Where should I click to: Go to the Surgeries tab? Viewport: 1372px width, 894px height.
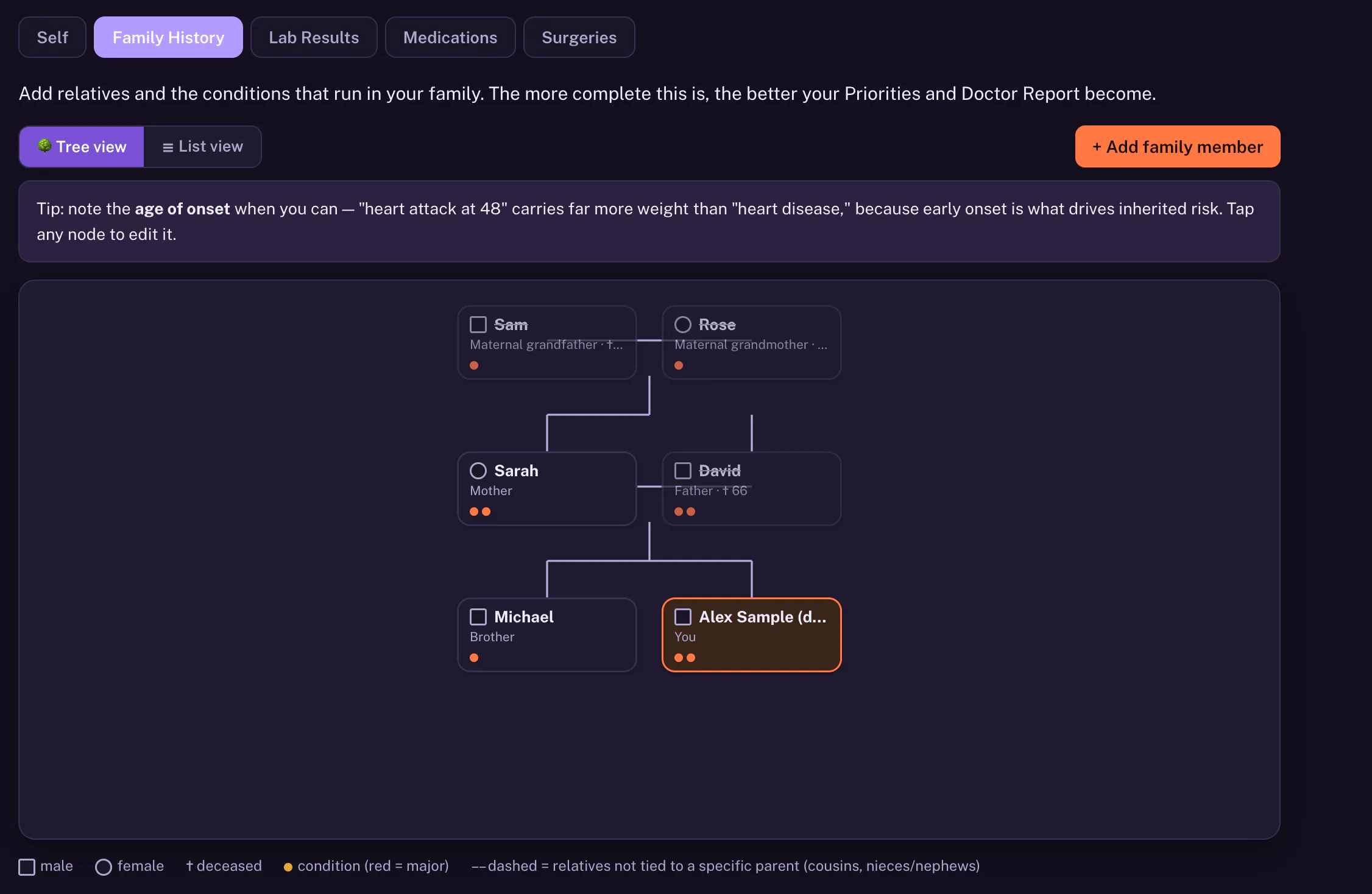pyautogui.click(x=579, y=37)
